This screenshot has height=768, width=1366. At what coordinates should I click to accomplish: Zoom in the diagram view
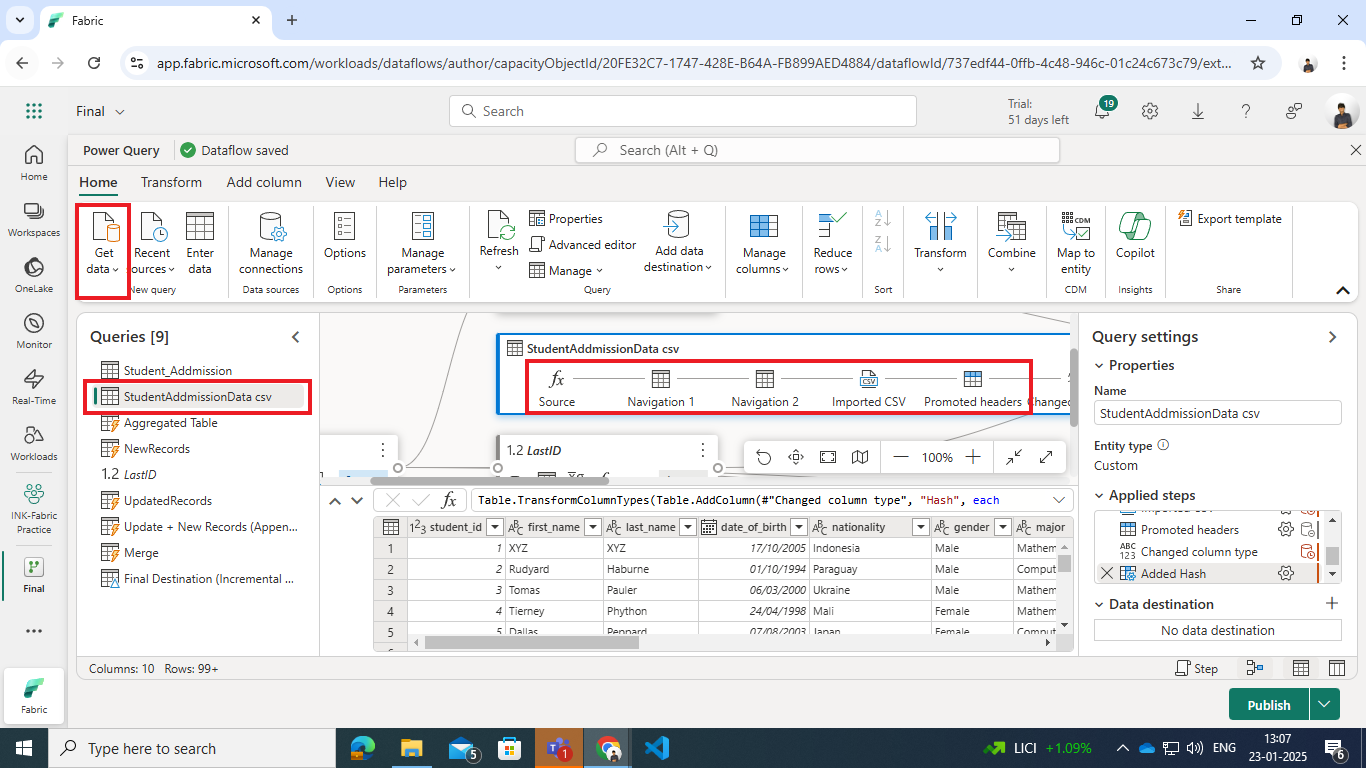click(973, 457)
